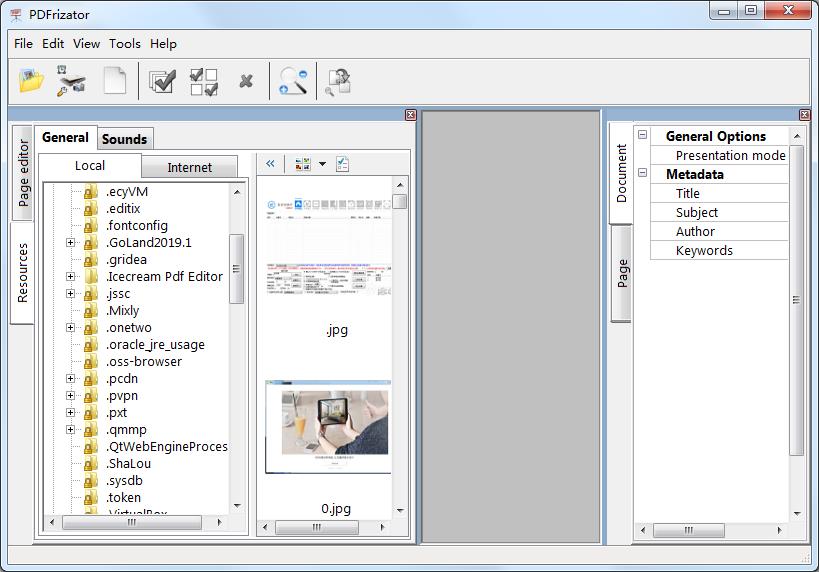This screenshot has height=572, width=819.
Task: Select the .ShaLou folder
Action: [x=128, y=463]
